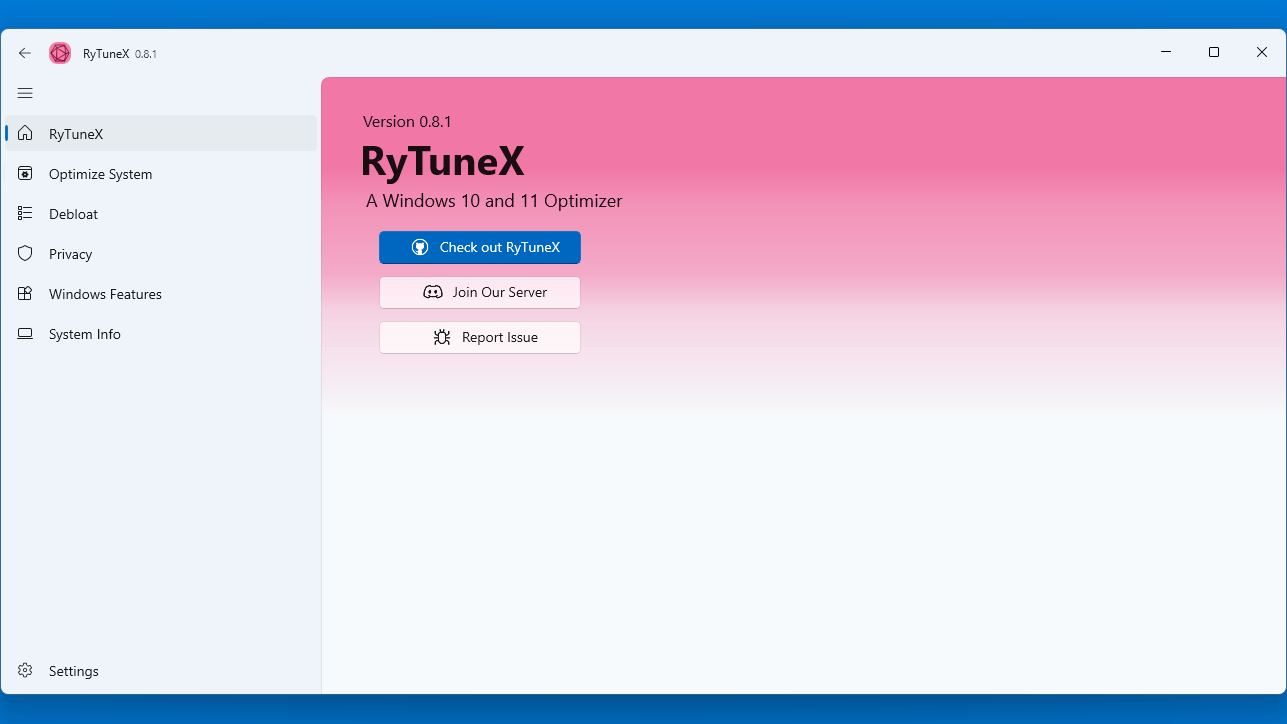Maximize the RyTuneX window

pyautogui.click(x=1214, y=52)
